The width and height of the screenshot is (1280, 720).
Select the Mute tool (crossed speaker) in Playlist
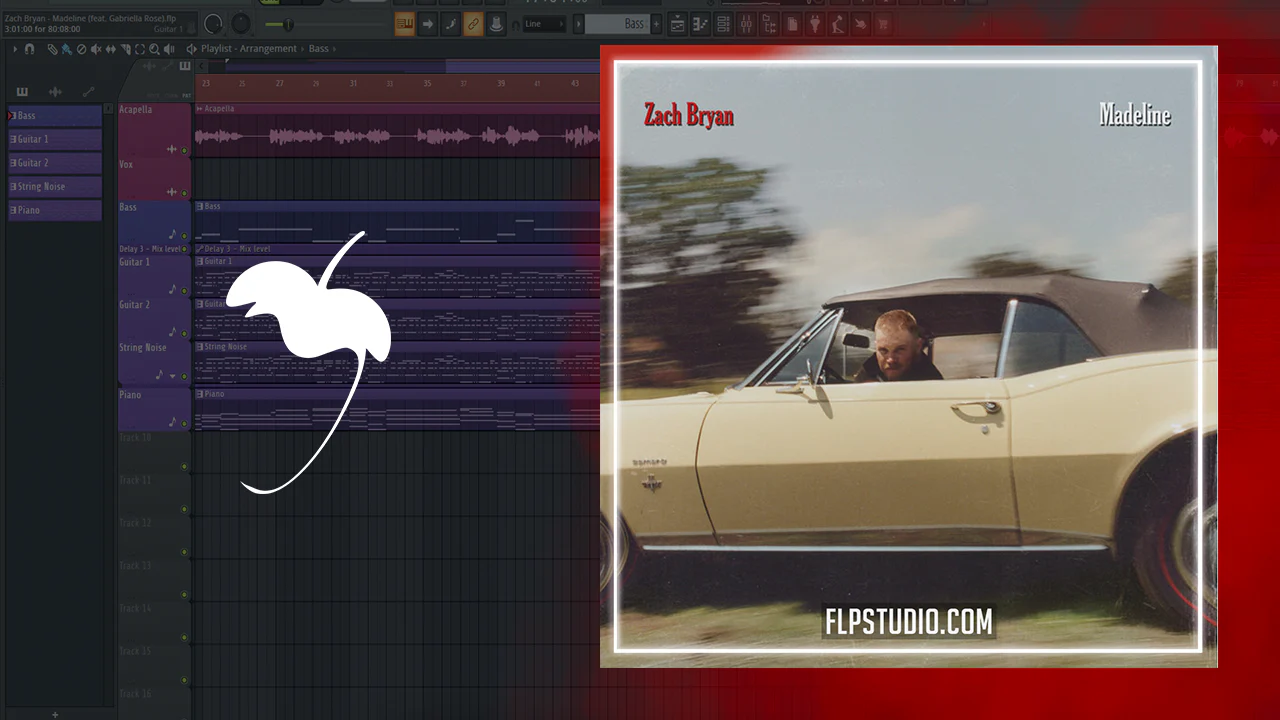click(96, 49)
